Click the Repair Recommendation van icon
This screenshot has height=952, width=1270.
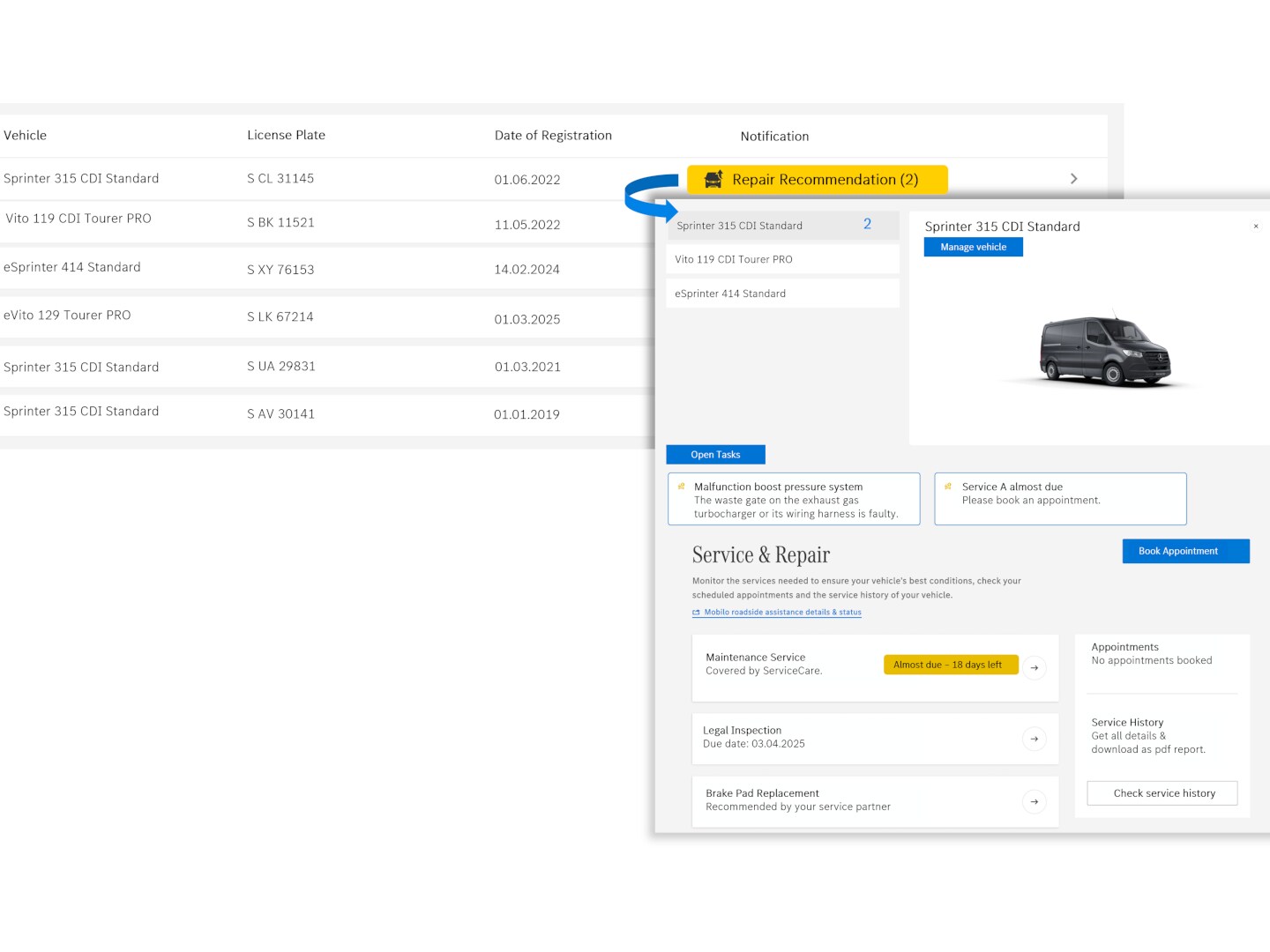(713, 180)
